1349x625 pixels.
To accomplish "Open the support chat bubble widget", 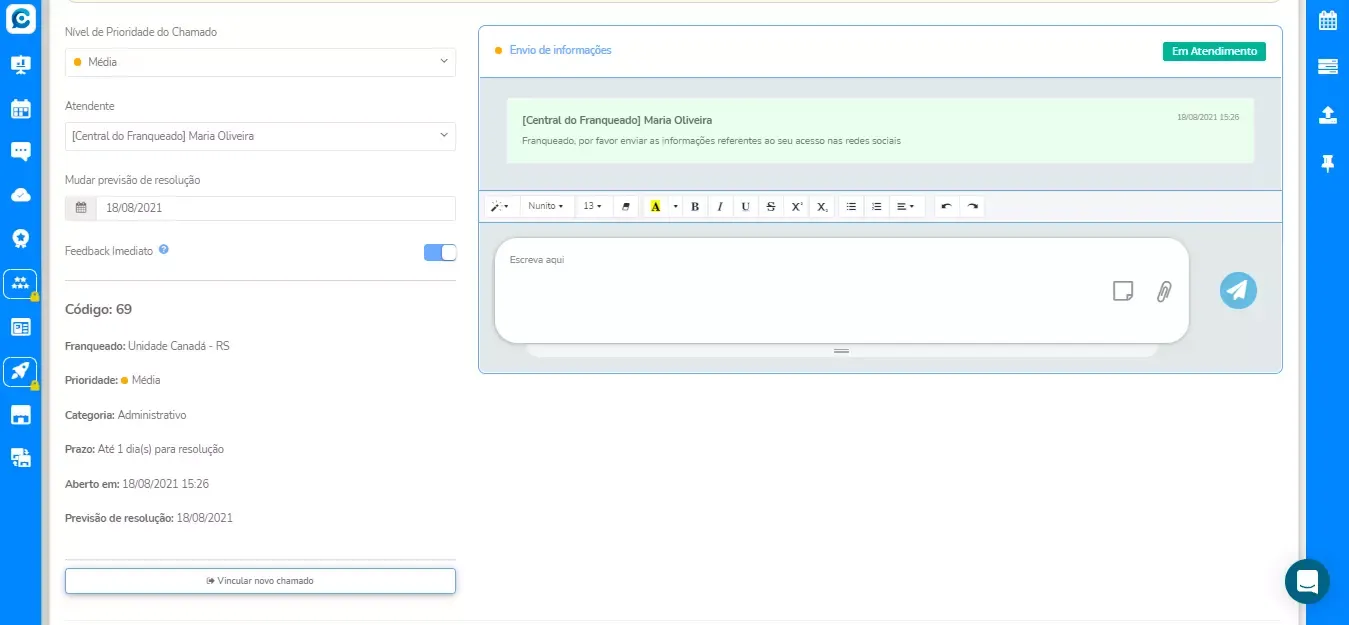I will coord(1307,581).
